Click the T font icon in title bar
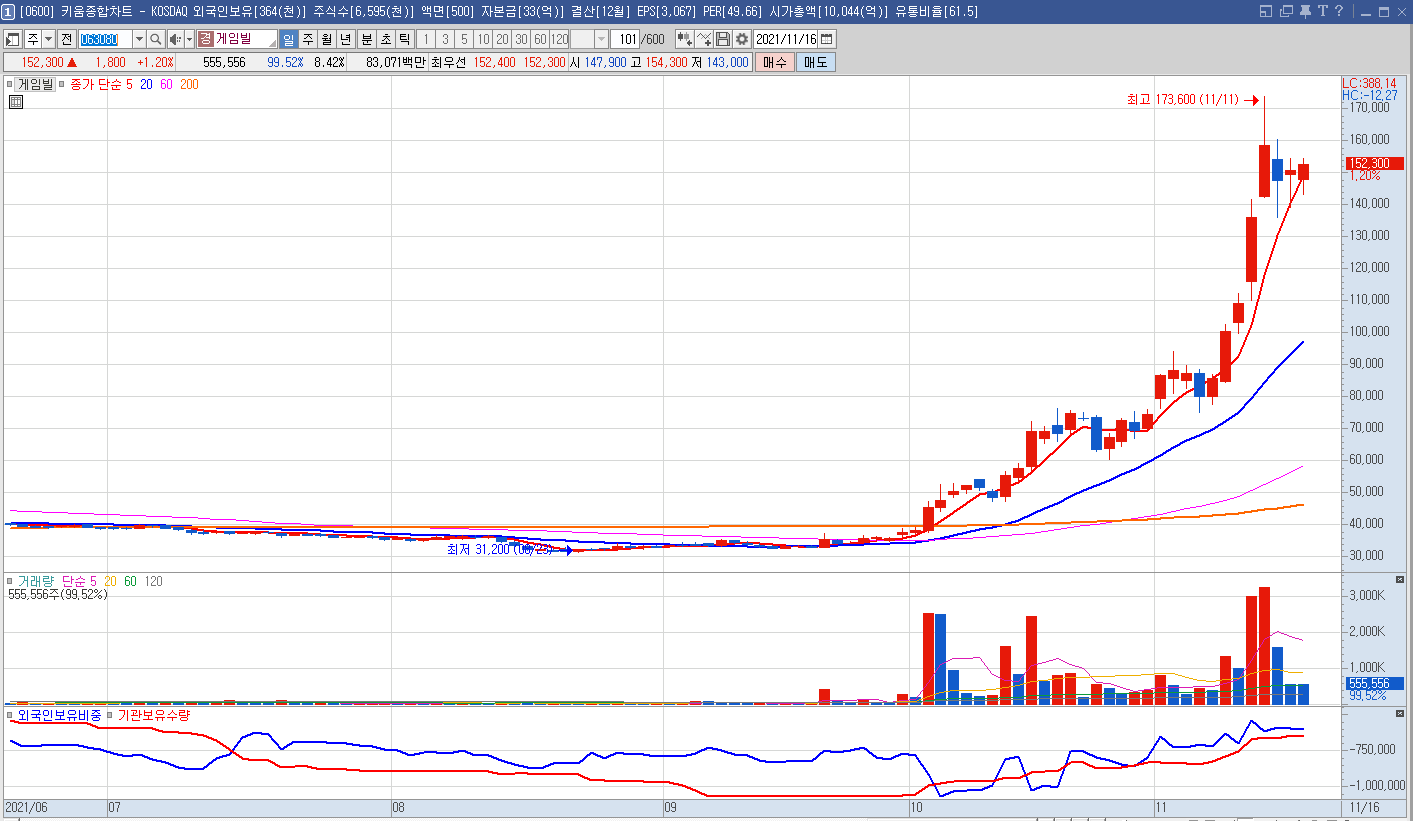Viewport: 1413px width, 821px height. (1323, 11)
